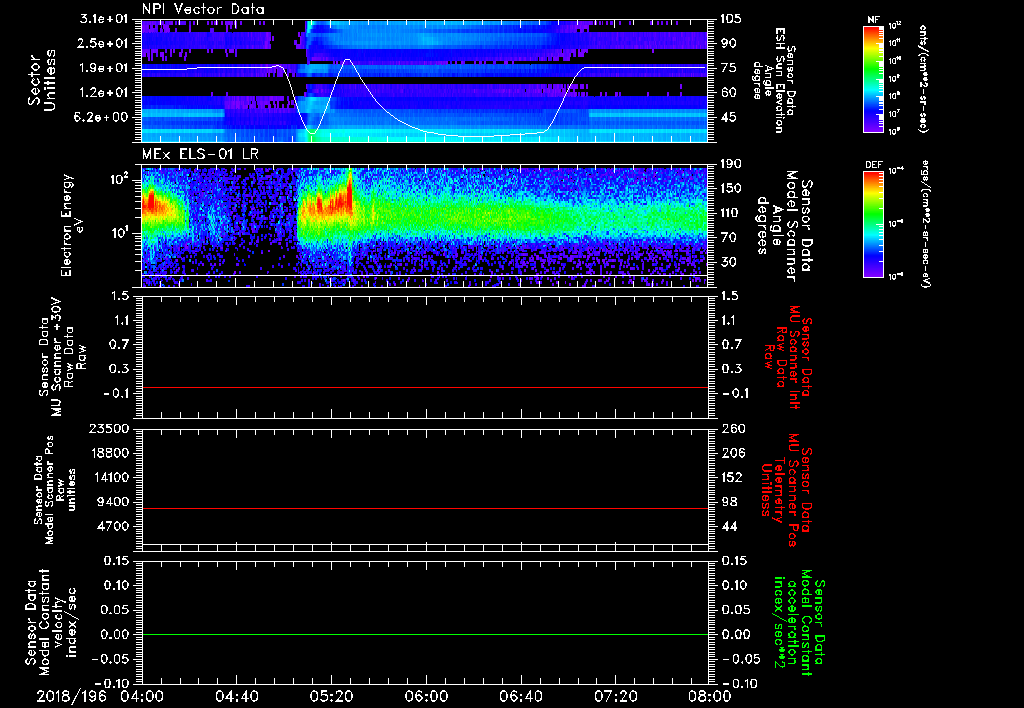1024x708 pixels.
Task: Click the red electron burst near 05:20
Action: point(334,199)
